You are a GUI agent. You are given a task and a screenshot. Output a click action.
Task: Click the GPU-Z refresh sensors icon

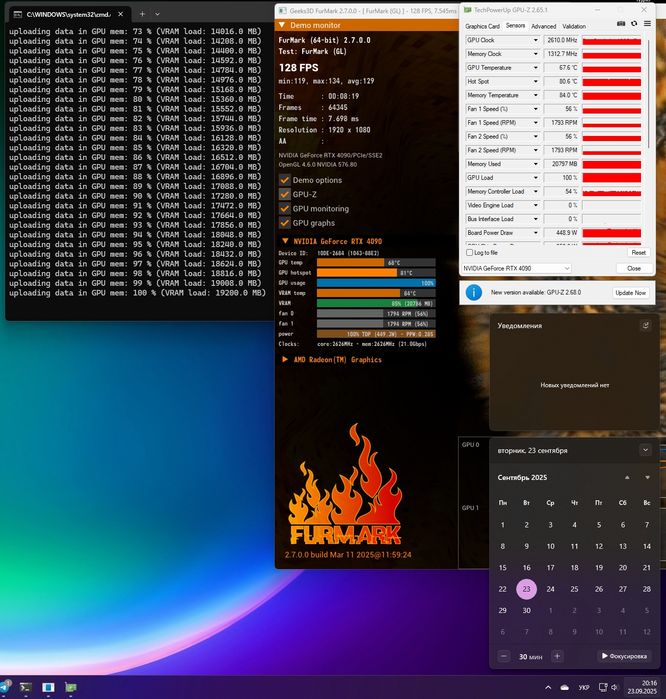[634, 24]
